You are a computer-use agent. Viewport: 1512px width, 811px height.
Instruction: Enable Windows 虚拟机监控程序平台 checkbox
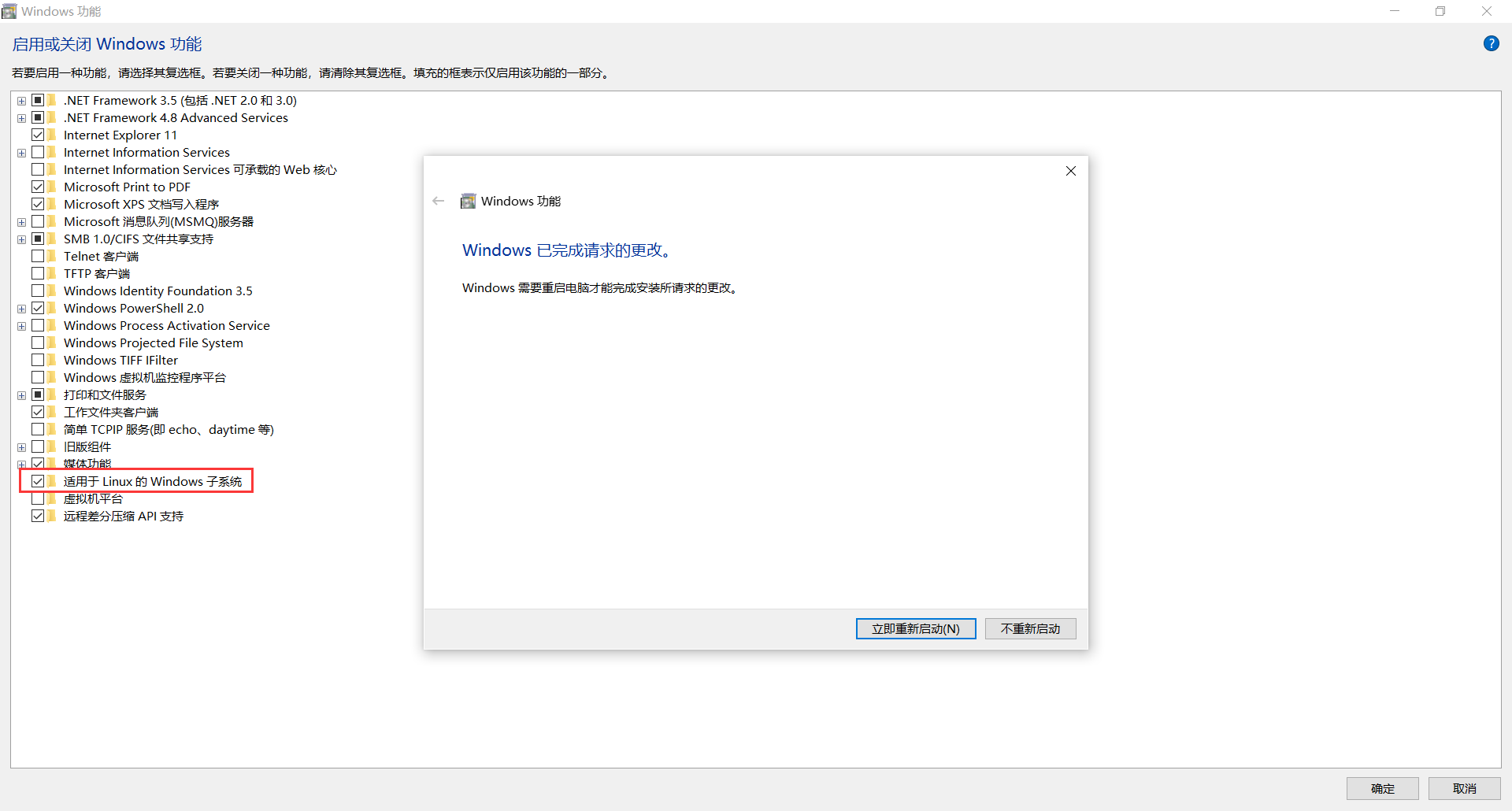coord(38,377)
